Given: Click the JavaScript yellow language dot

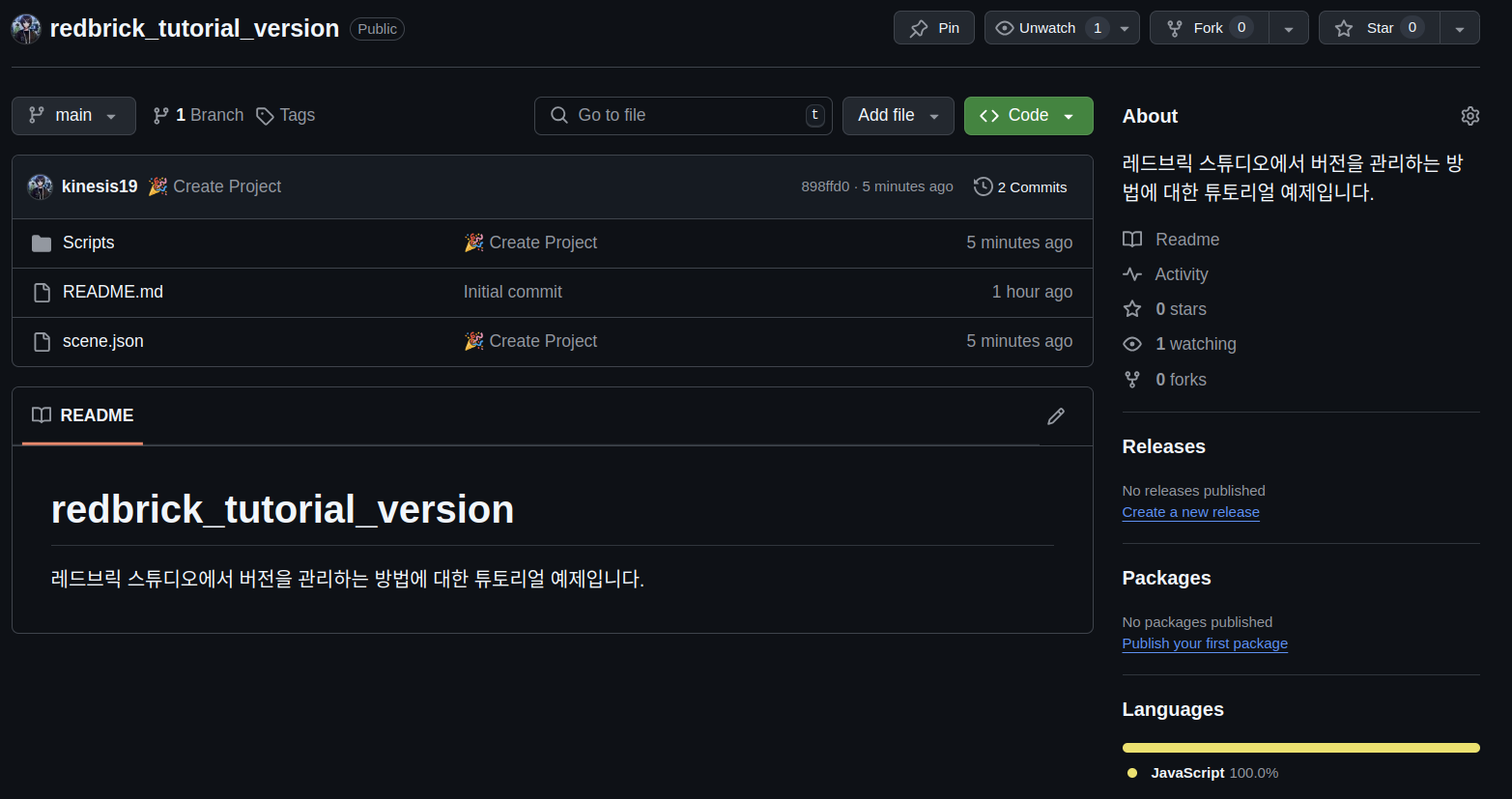Looking at the screenshot, I should (x=1132, y=773).
